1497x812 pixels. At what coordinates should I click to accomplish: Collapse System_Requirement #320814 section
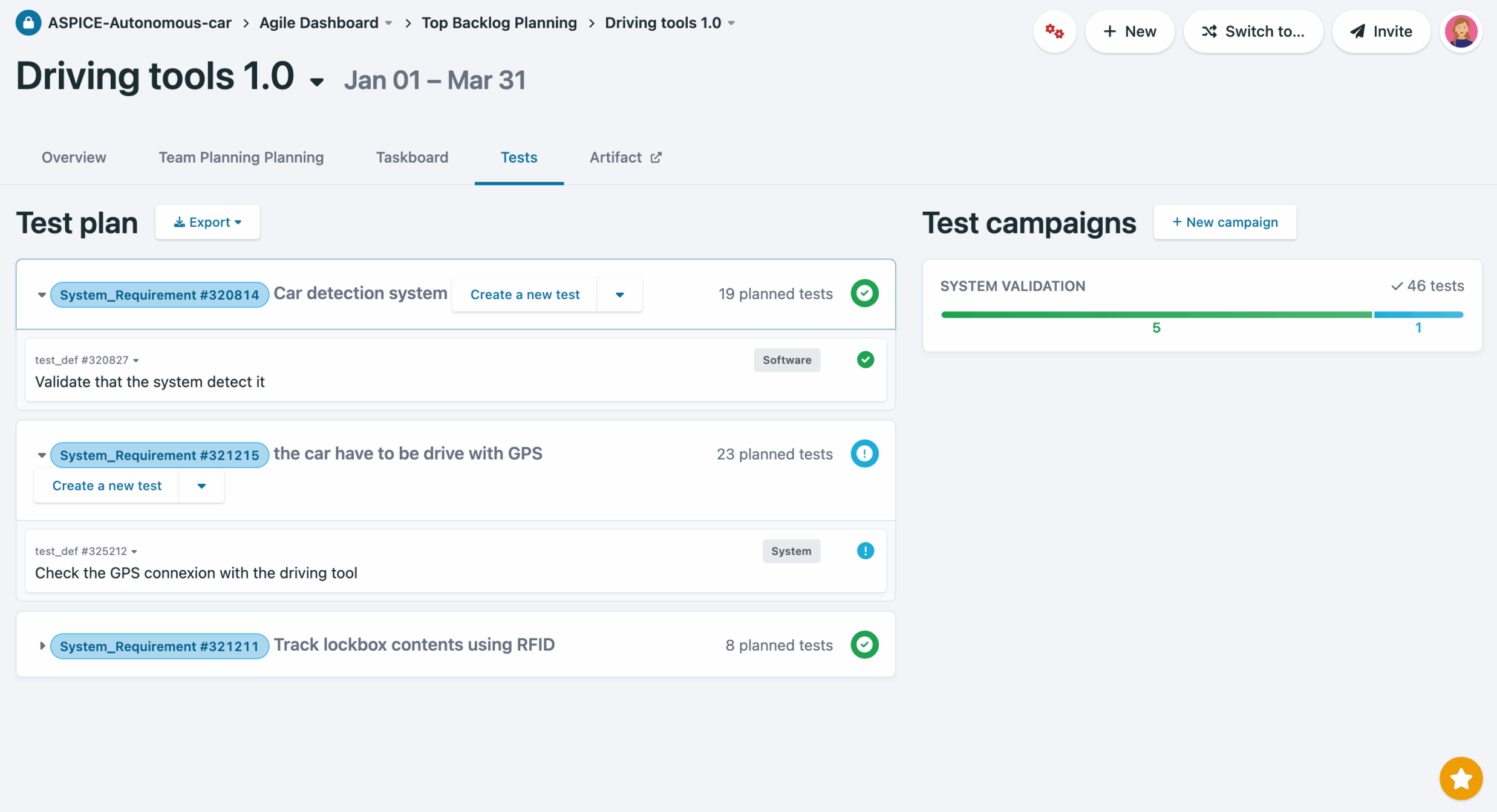pyautogui.click(x=42, y=295)
